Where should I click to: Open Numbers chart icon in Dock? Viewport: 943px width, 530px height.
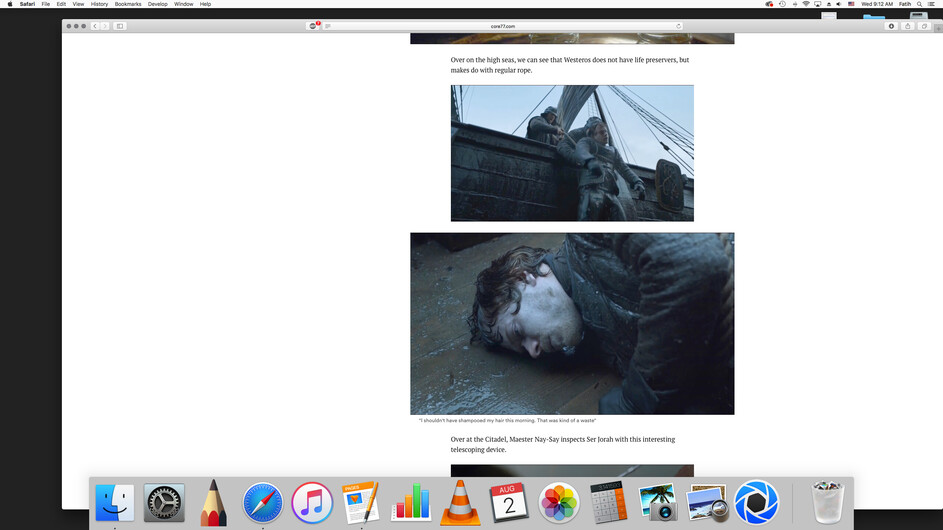point(411,502)
